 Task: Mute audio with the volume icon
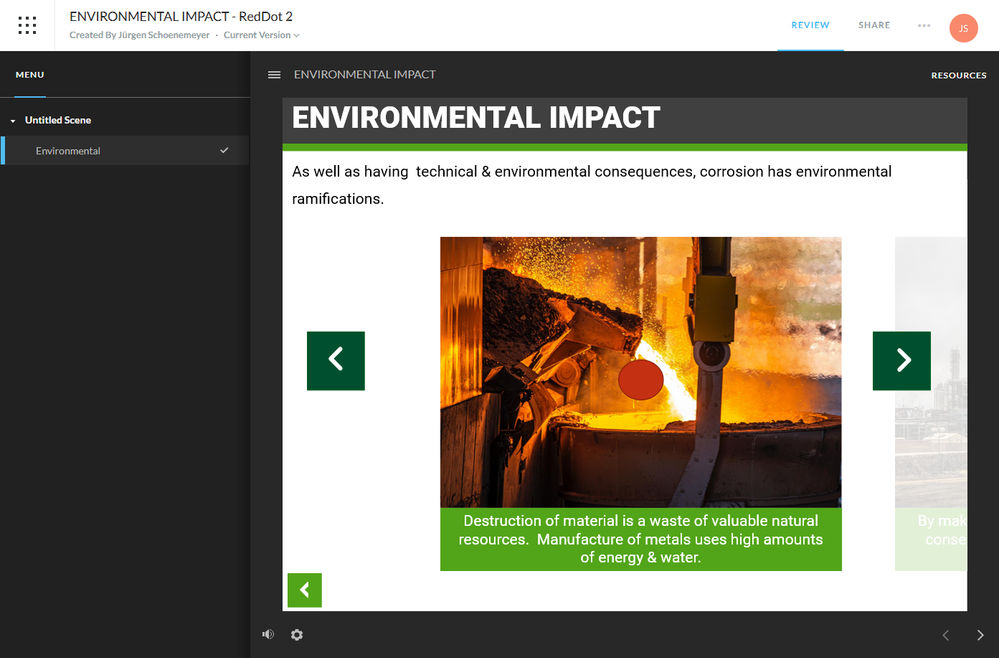[x=268, y=634]
